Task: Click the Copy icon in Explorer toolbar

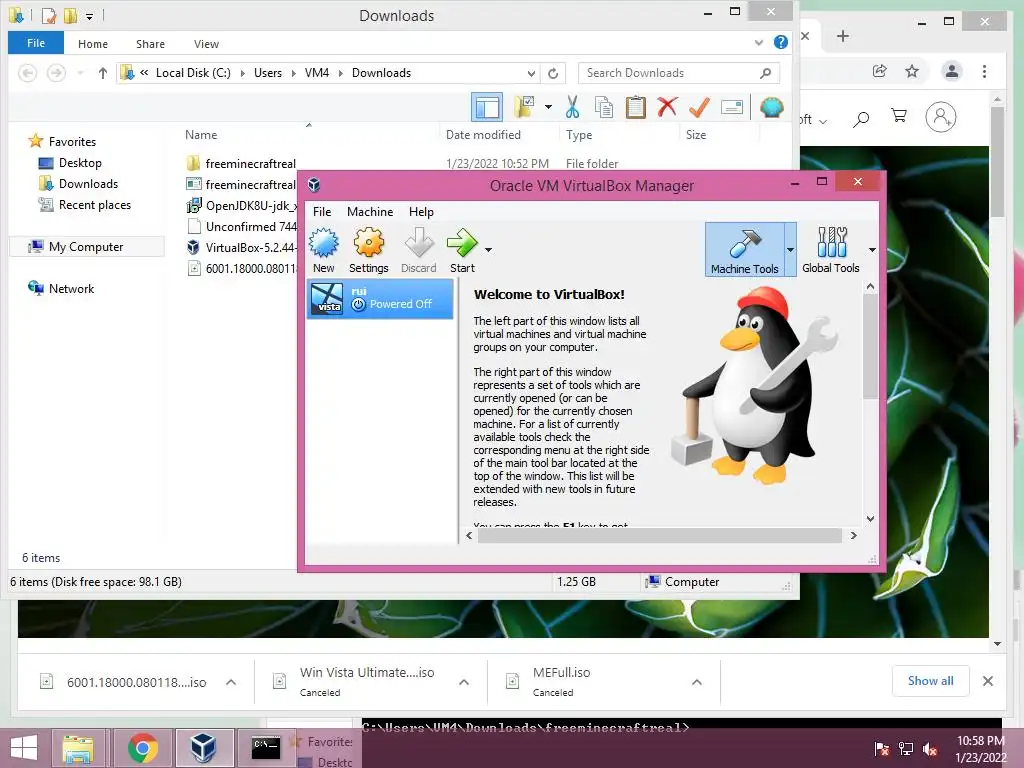Action: pos(604,107)
